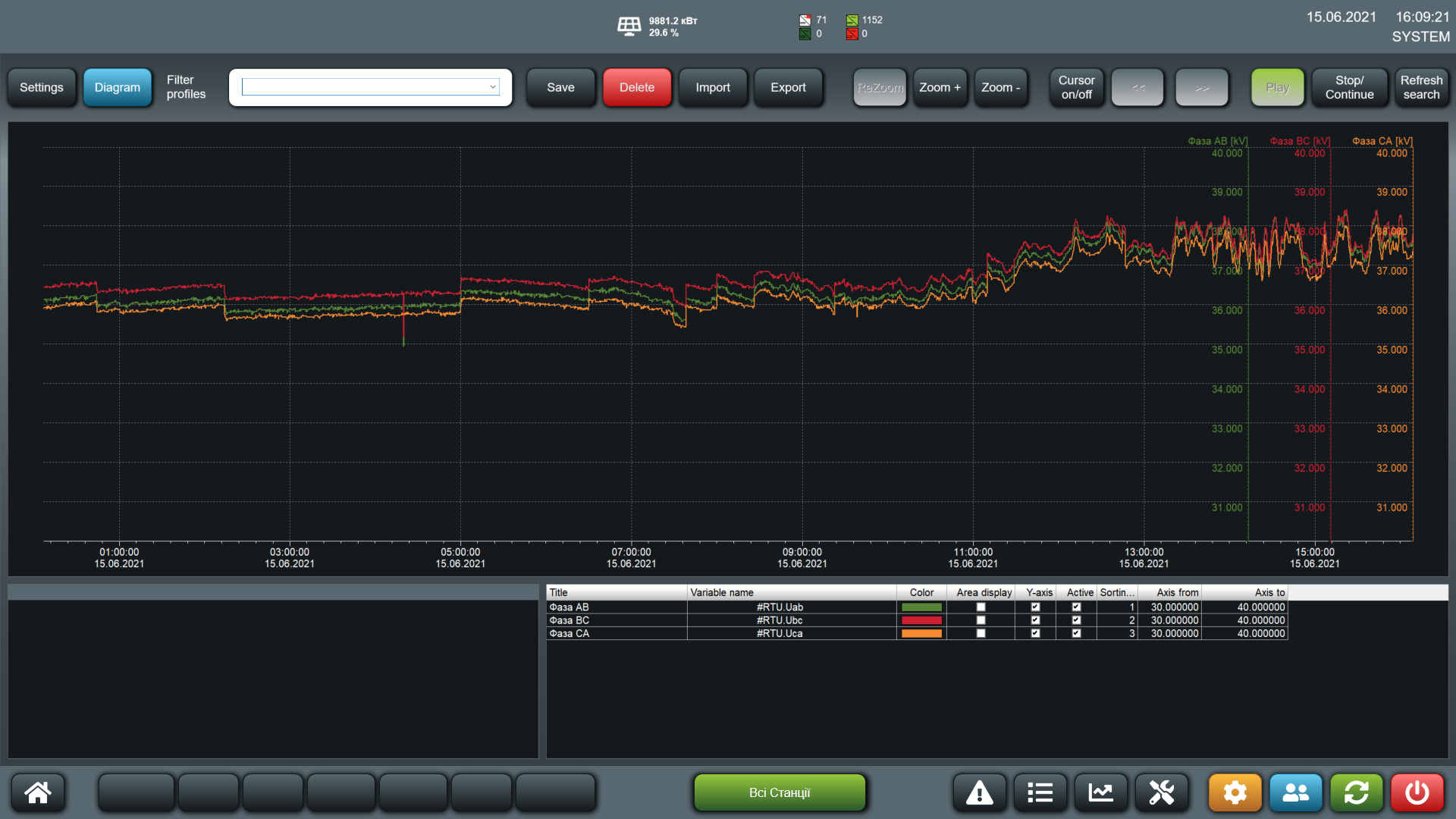Click Zoom + to increase diagram zoom
The height and width of the screenshot is (819, 1456).
point(939,87)
